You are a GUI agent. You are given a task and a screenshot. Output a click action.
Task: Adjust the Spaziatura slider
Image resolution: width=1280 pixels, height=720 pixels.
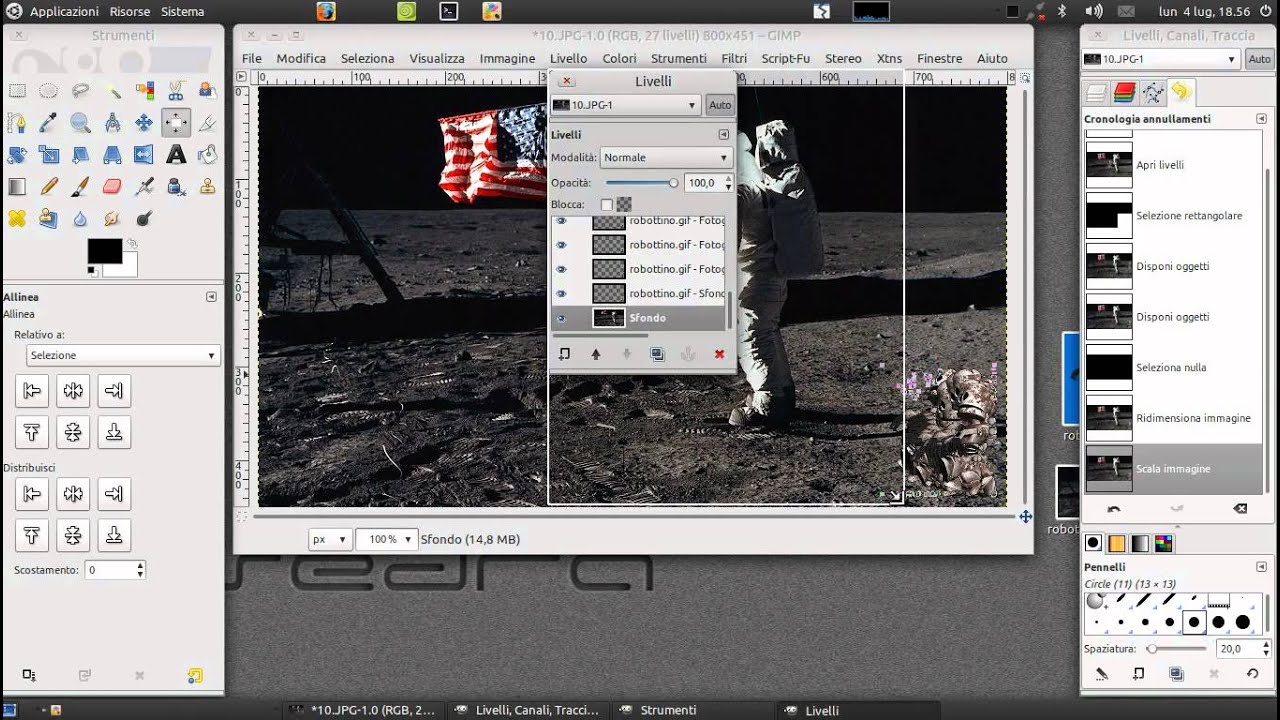[1178, 649]
